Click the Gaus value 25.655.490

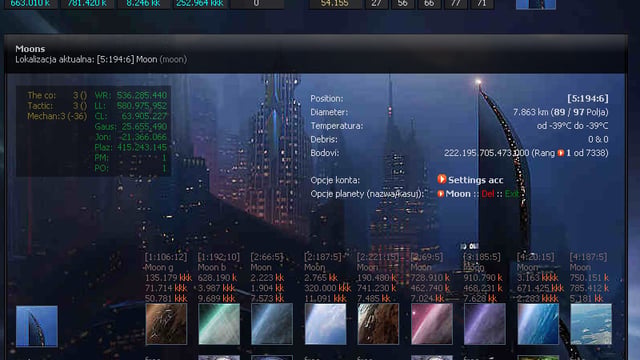click(144, 127)
